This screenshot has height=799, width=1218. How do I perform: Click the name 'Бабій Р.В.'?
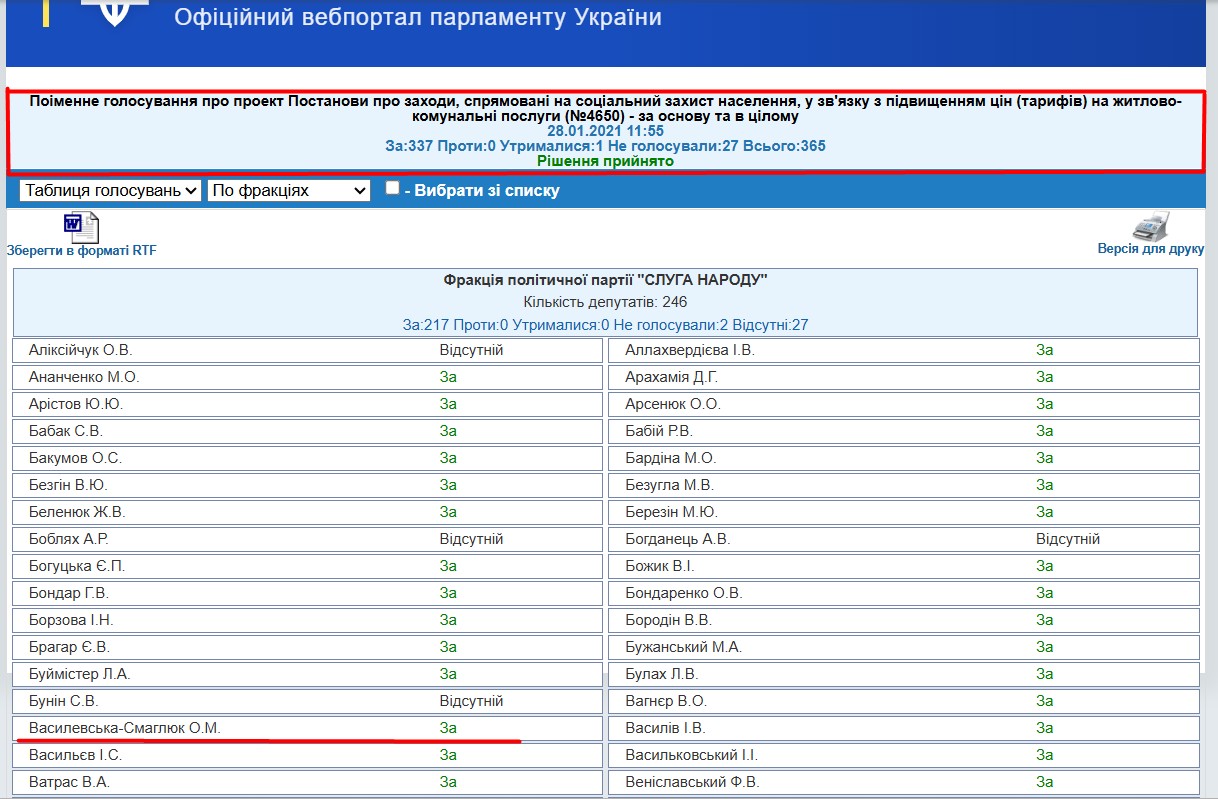pos(659,431)
